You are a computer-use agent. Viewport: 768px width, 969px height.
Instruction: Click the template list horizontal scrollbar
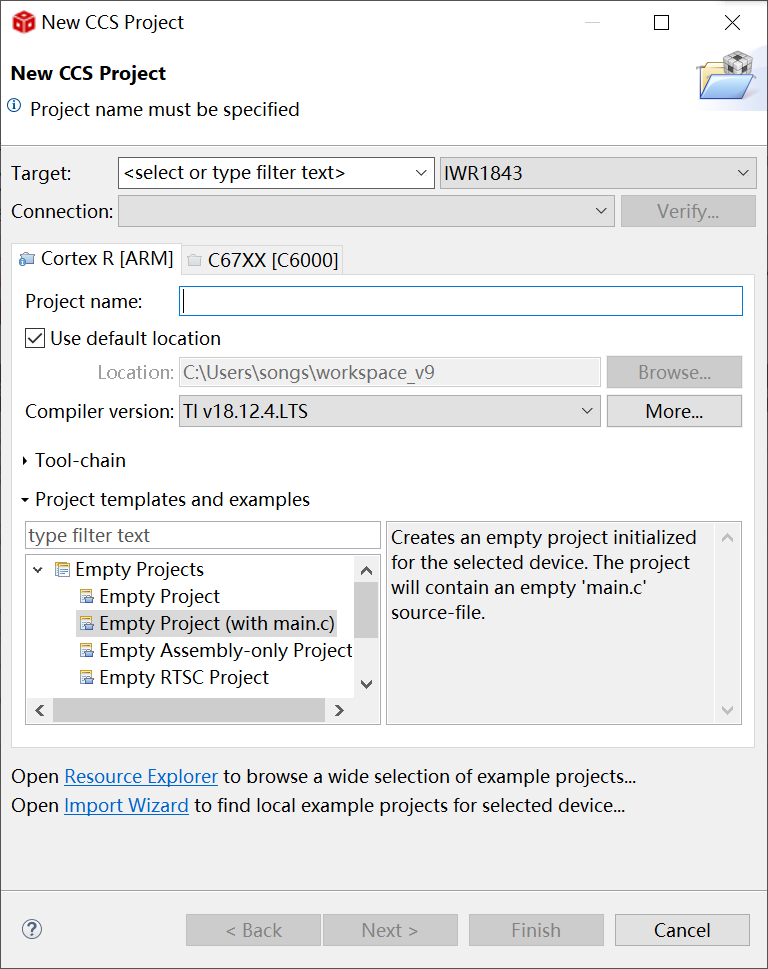tap(188, 710)
